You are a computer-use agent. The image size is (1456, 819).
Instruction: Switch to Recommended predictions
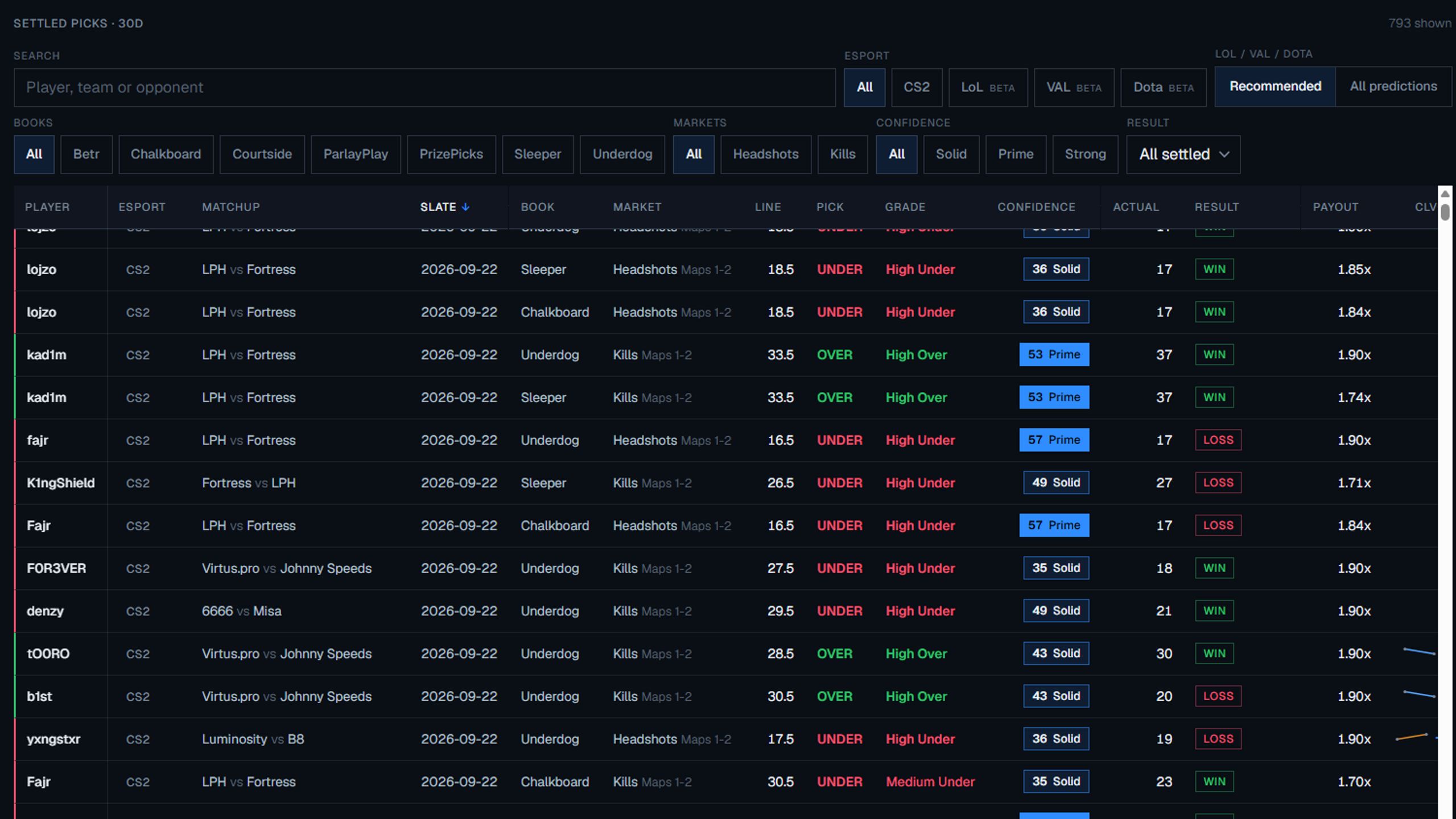[x=1274, y=86]
